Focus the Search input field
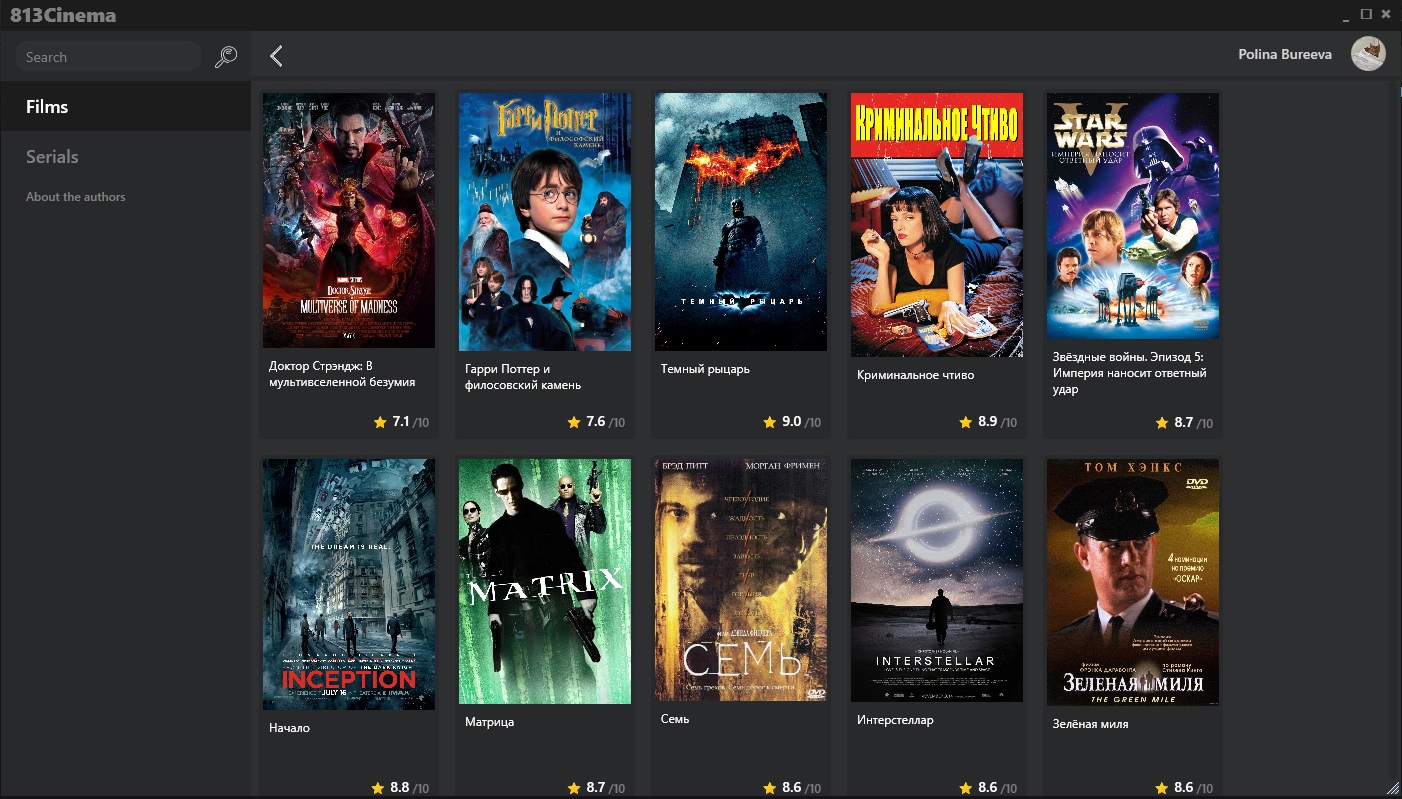Viewport: 1402px width, 799px height. 108,57
